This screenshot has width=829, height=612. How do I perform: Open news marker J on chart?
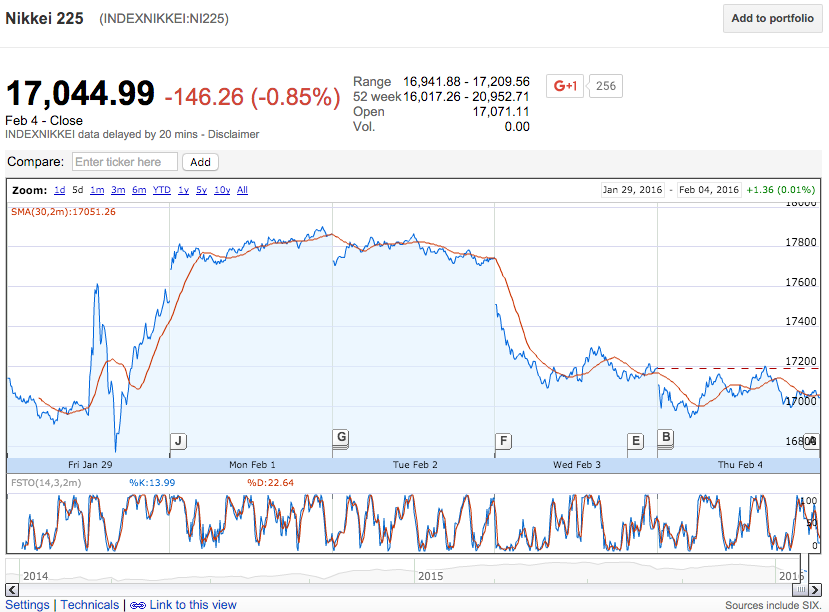coord(178,441)
